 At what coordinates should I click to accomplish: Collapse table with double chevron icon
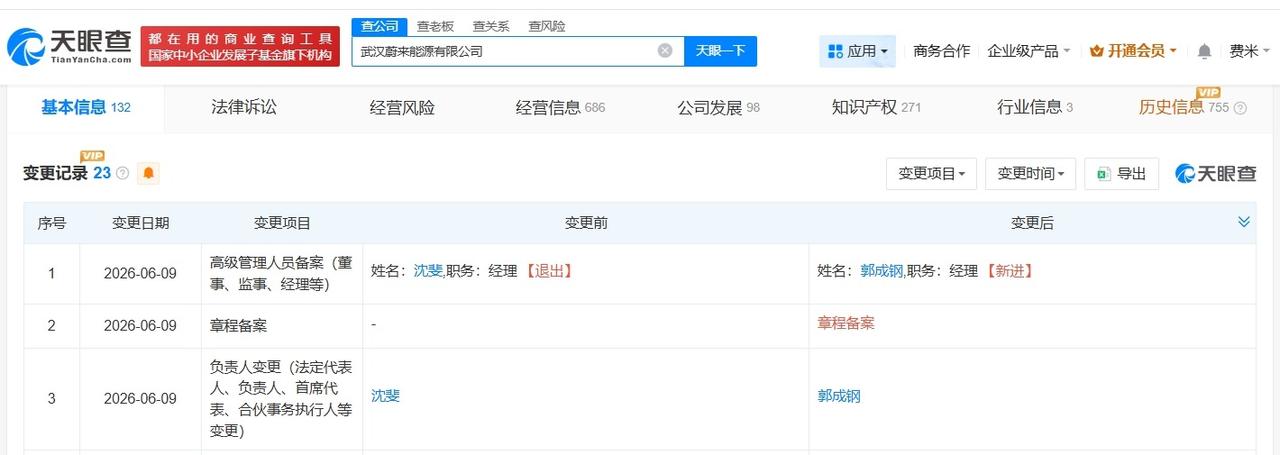(1244, 222)
